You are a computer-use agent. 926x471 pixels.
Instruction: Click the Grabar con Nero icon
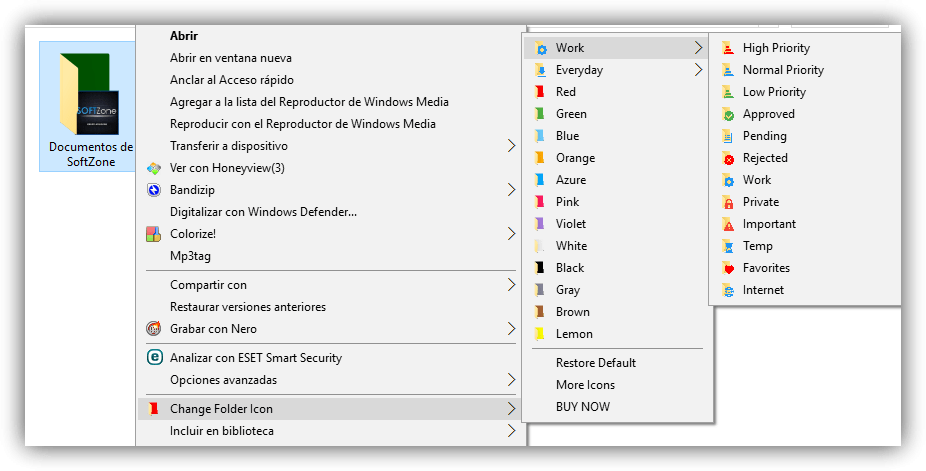[x=153, y=329]
